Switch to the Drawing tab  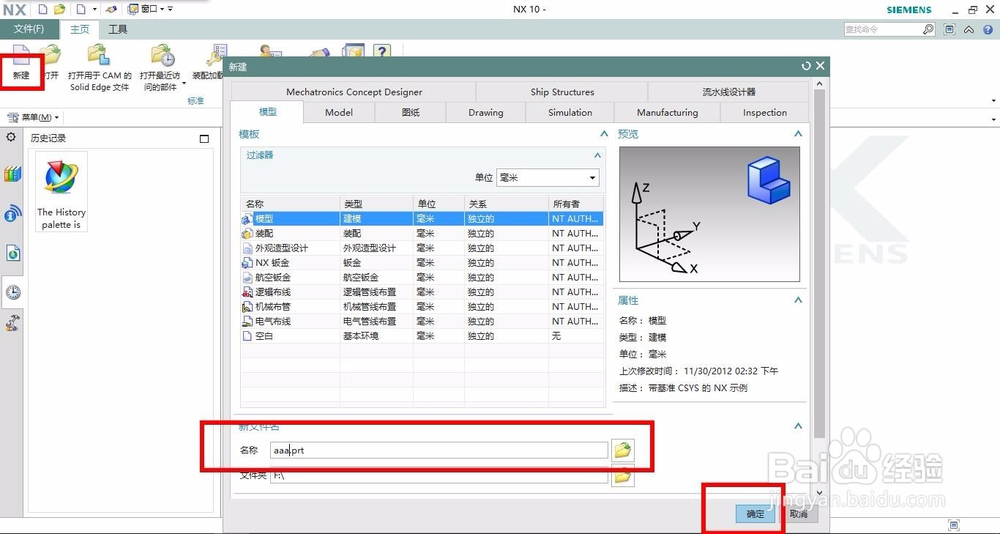486,112
